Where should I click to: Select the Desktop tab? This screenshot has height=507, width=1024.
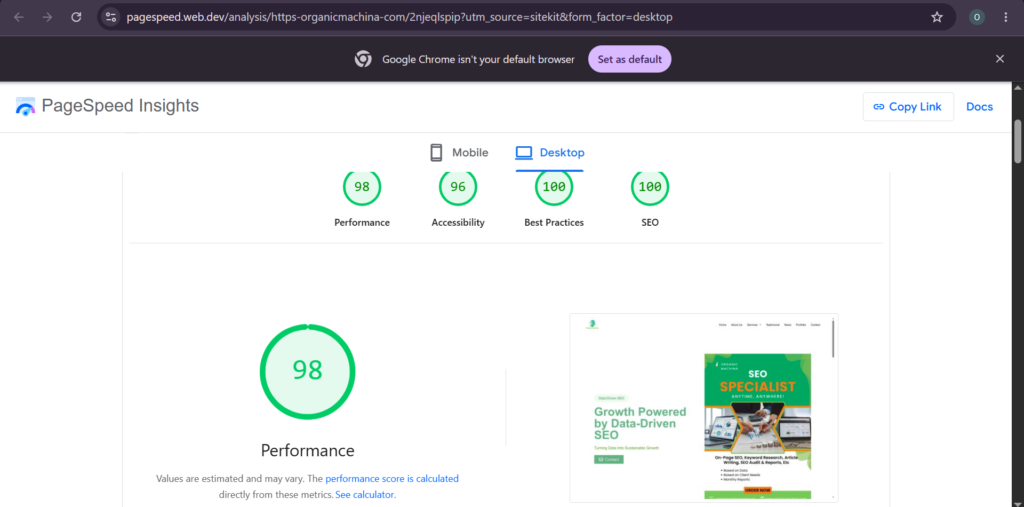tap(550, 153)
